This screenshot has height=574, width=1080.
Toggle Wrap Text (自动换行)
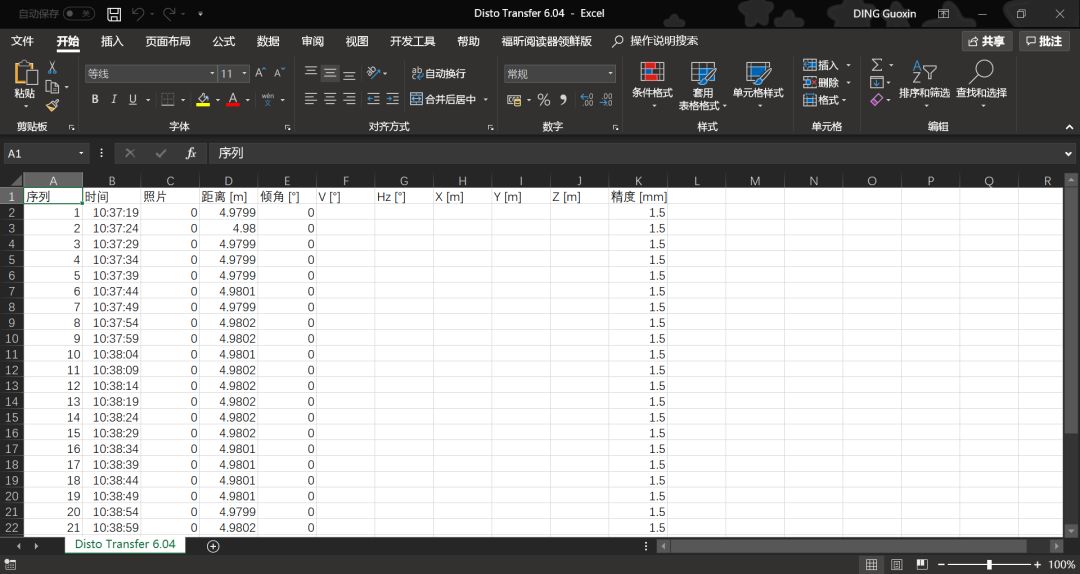pyautogui.click(x=439, y=73)
